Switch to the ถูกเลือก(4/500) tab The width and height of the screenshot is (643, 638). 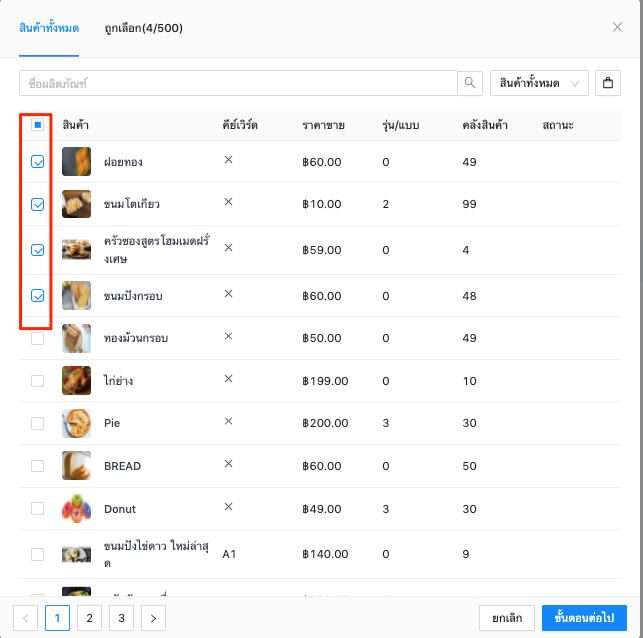(x=144, y=28)
